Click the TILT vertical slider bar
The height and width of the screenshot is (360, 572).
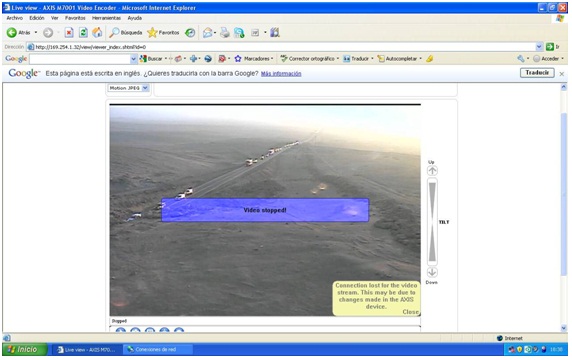432,222
